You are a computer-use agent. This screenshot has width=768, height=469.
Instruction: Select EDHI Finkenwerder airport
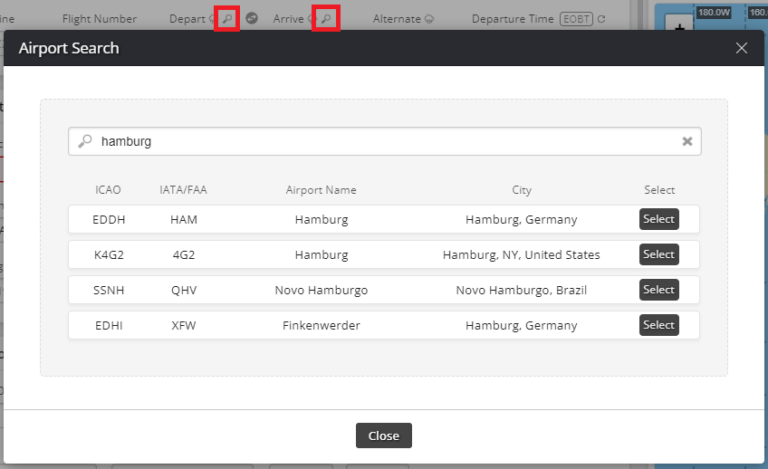pyautogui.click(x=658, y=325)
